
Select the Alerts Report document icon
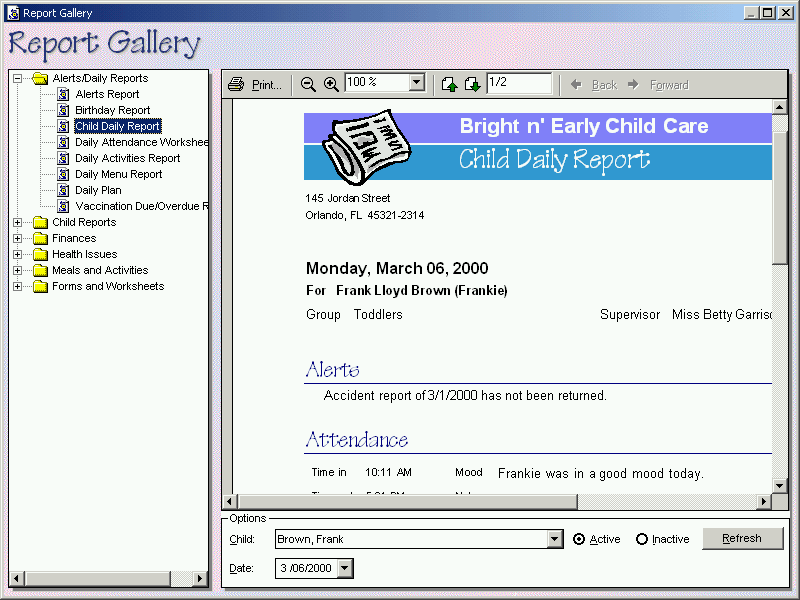pyautogui.click(x=63, y=94)
